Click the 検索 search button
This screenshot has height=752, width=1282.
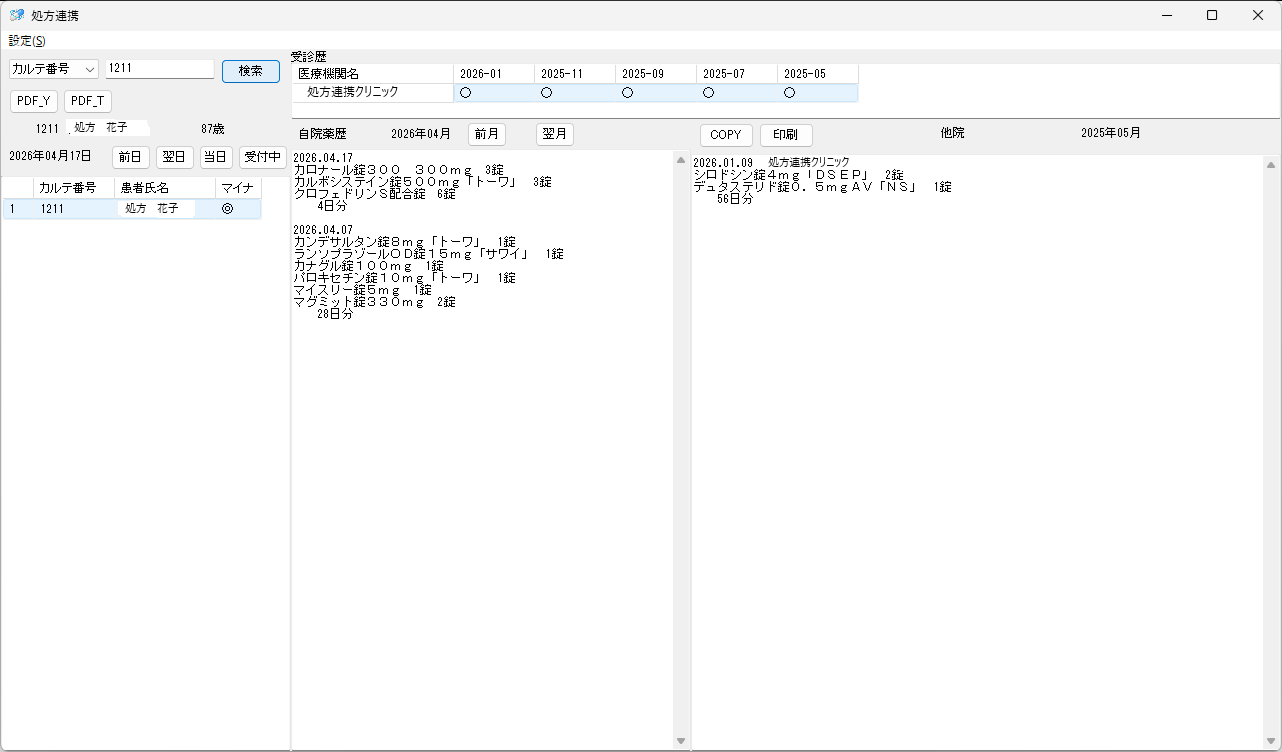point(250,71)
